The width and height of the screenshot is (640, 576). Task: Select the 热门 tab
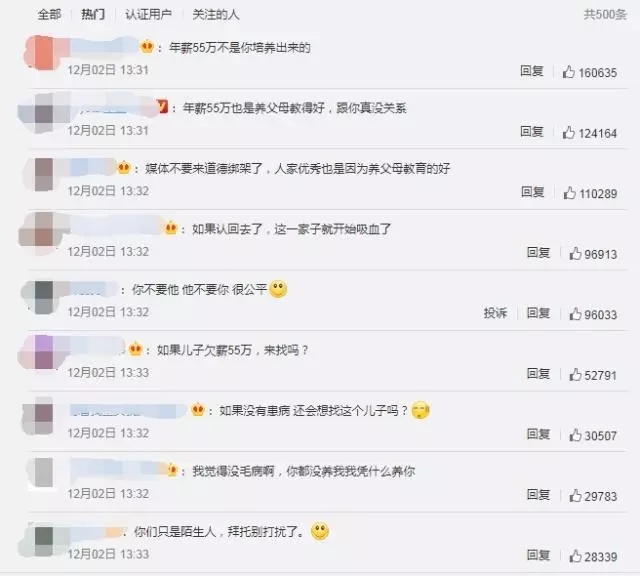point(93,14)
